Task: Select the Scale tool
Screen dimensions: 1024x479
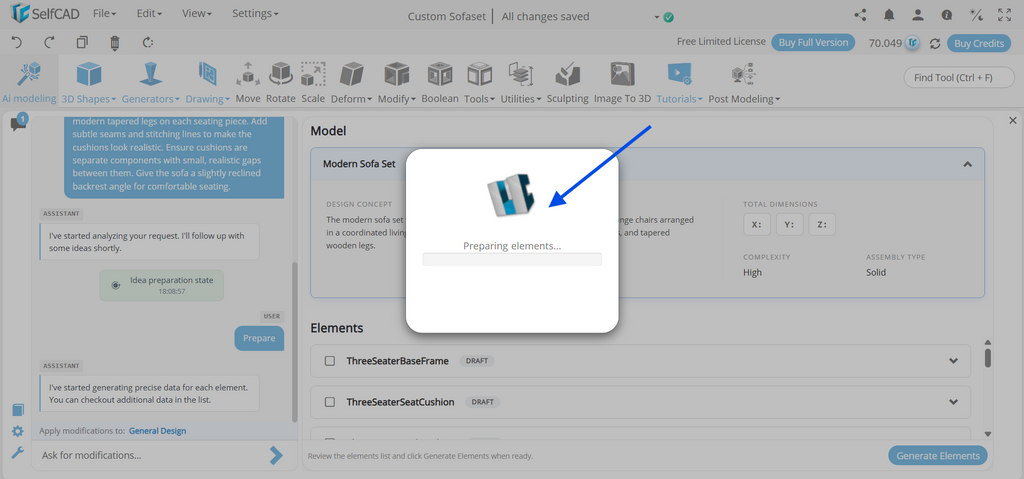Action: (x=313, y=82)
